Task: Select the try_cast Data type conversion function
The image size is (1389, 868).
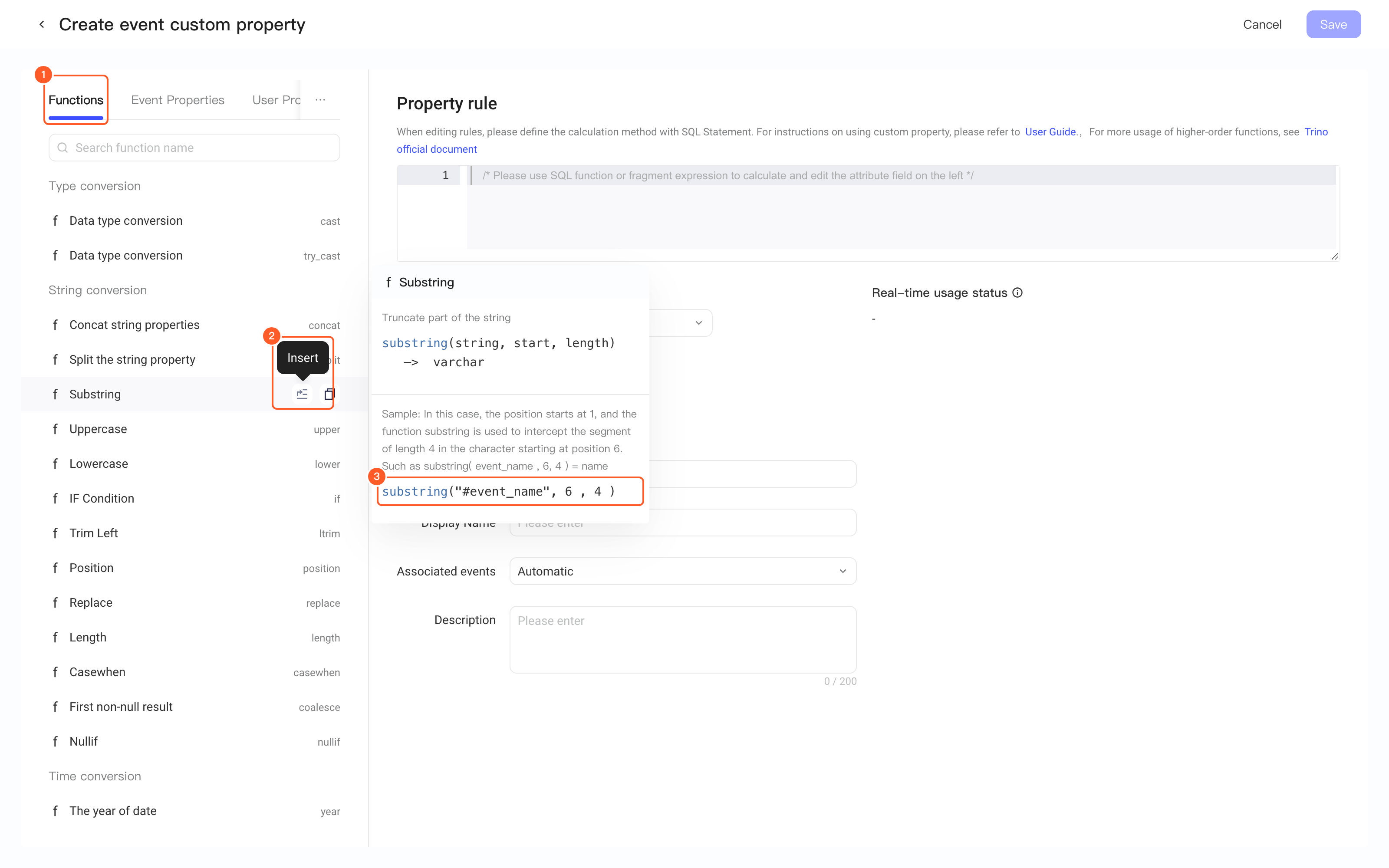Action: coord(194,256)
